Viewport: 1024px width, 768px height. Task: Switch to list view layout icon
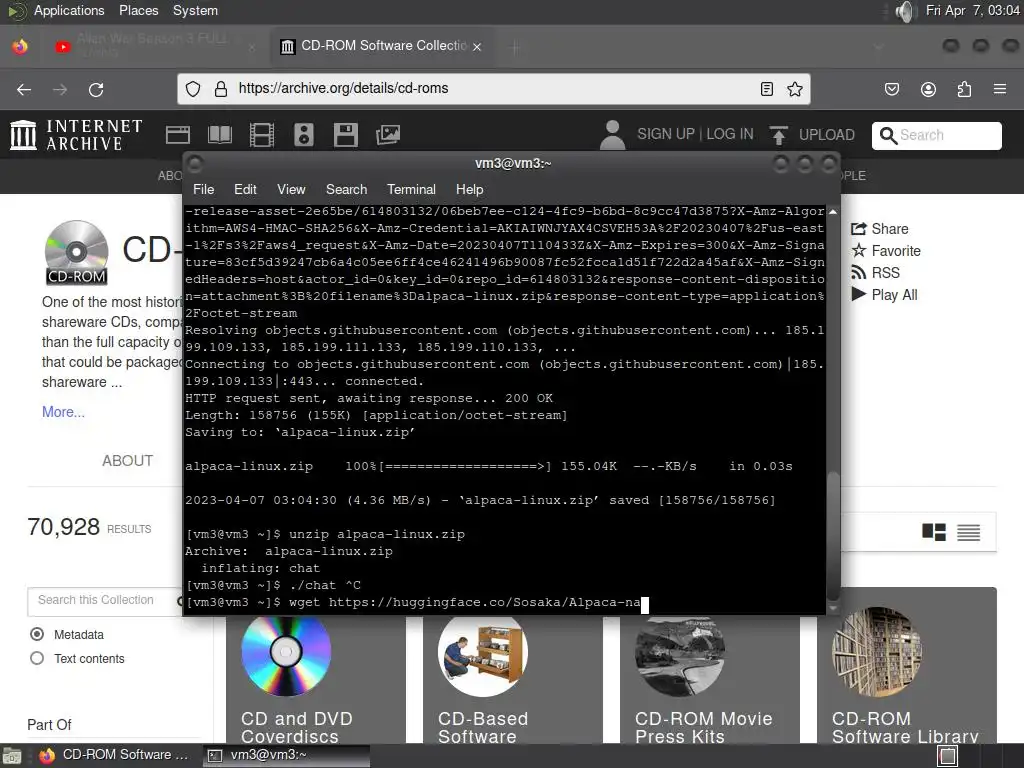tap(968, 532)
